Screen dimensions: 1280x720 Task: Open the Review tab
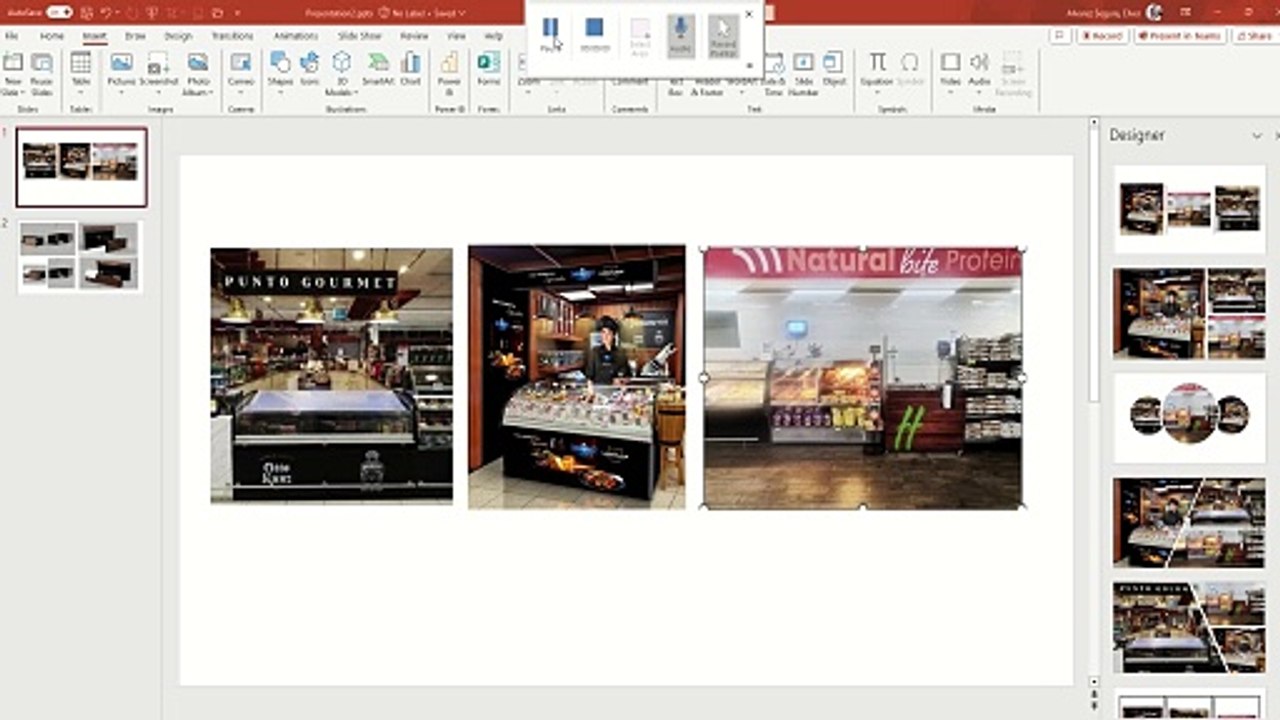(x=414, y=36)
